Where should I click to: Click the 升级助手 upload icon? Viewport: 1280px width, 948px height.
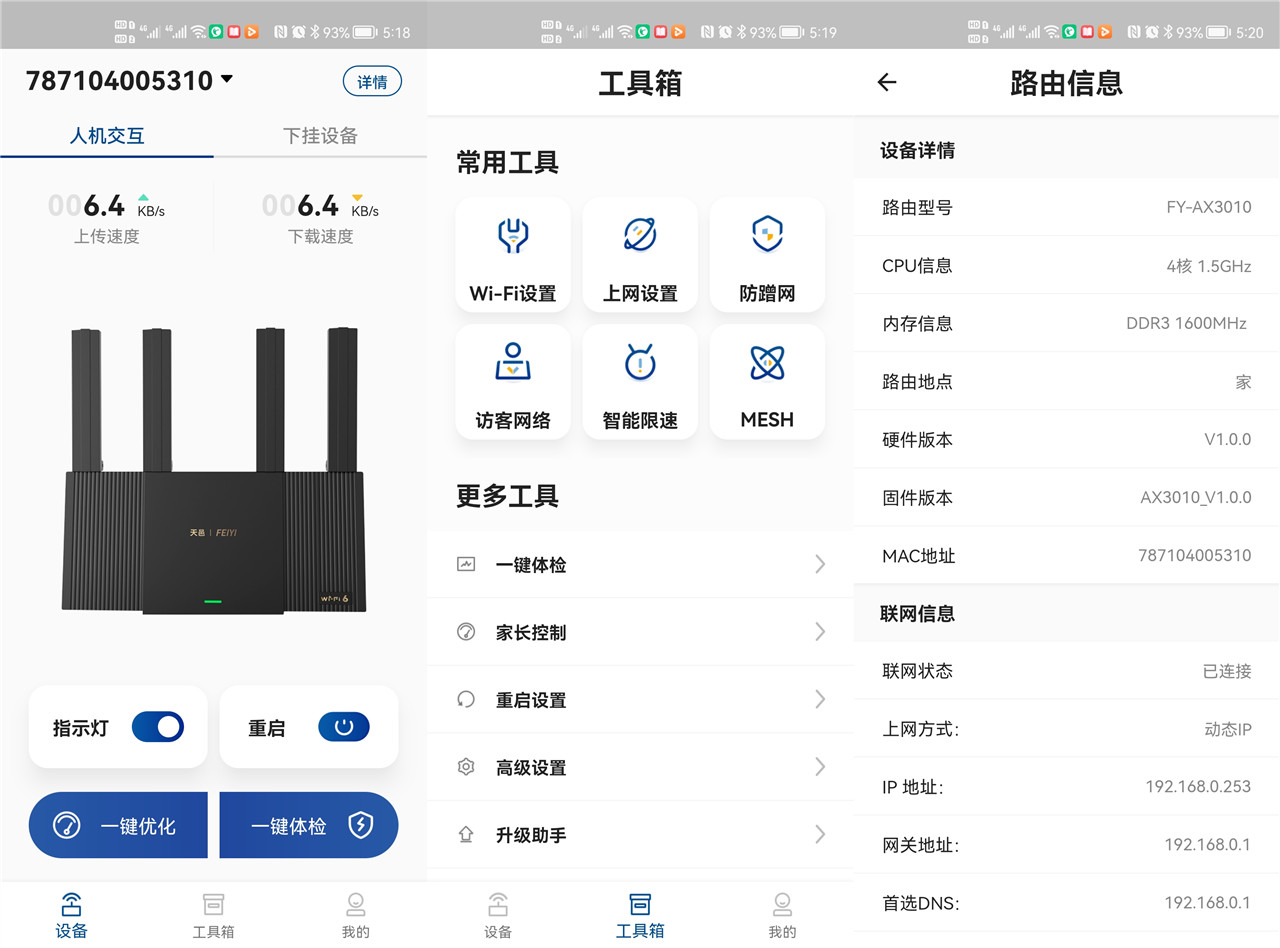[465, 834]
